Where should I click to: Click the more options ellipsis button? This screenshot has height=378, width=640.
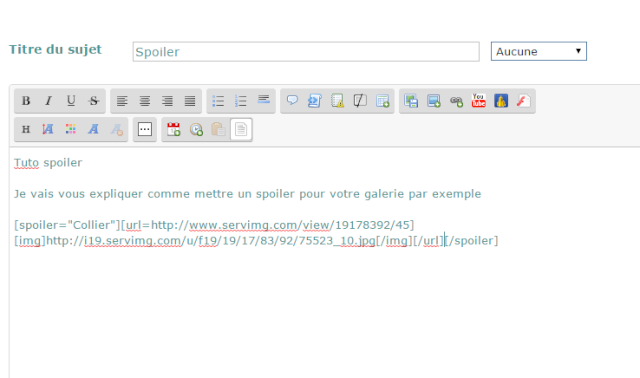coord(145,129)
